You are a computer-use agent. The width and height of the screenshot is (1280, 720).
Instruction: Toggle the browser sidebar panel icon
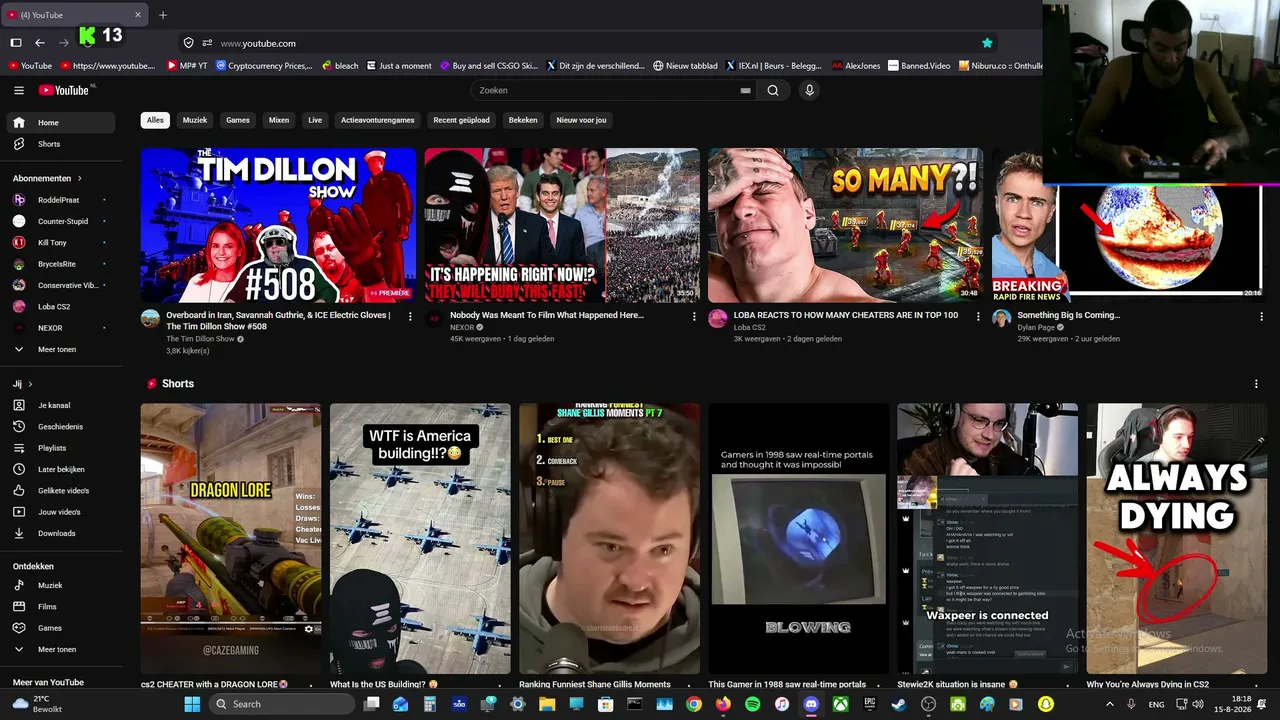(x=16, y=43)
